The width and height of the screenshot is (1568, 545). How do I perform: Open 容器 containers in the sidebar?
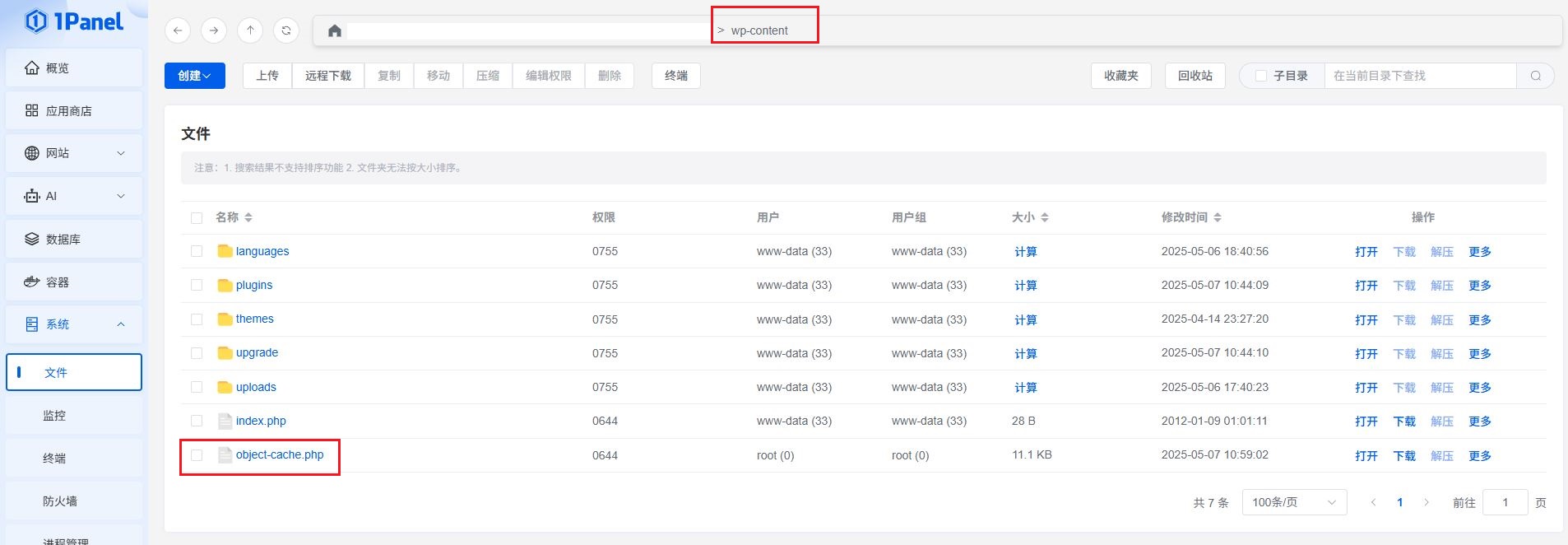[x=74, y=282]
